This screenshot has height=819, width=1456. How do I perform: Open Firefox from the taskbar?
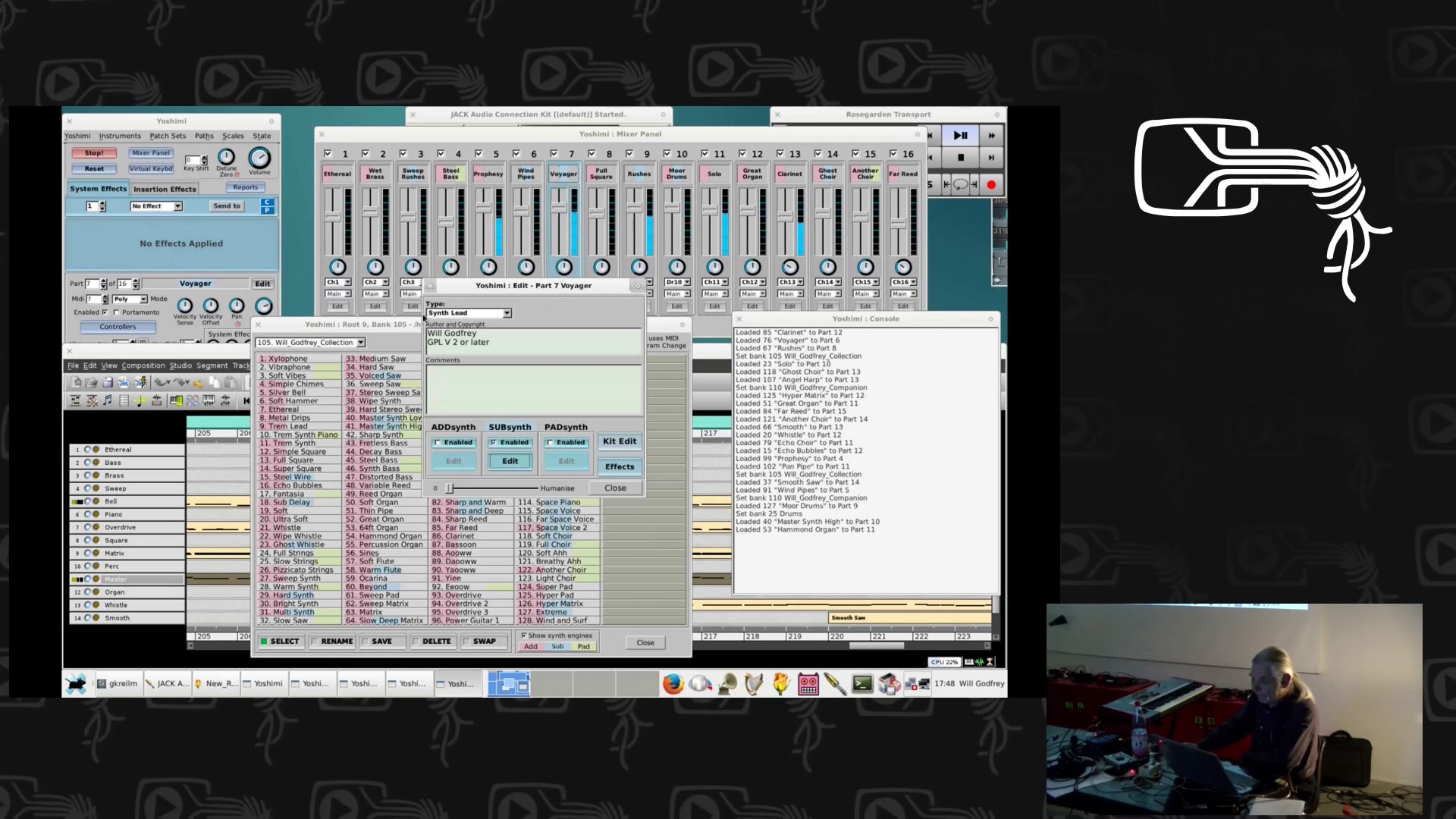673,684
